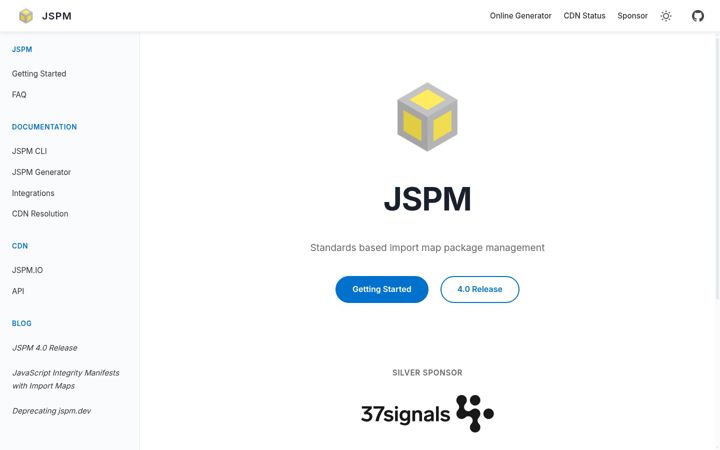Screen dimensions: 720x450
Task: Open JSPM.IO under CDN section
Action: pyautogui.click(x=28, y=270)
